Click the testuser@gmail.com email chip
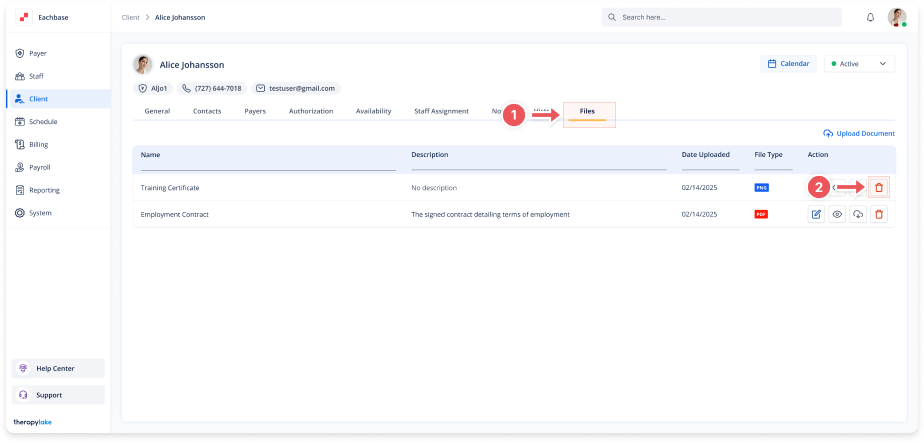Image resolution: width=924 pixels, height=443 pixels. 296,88
